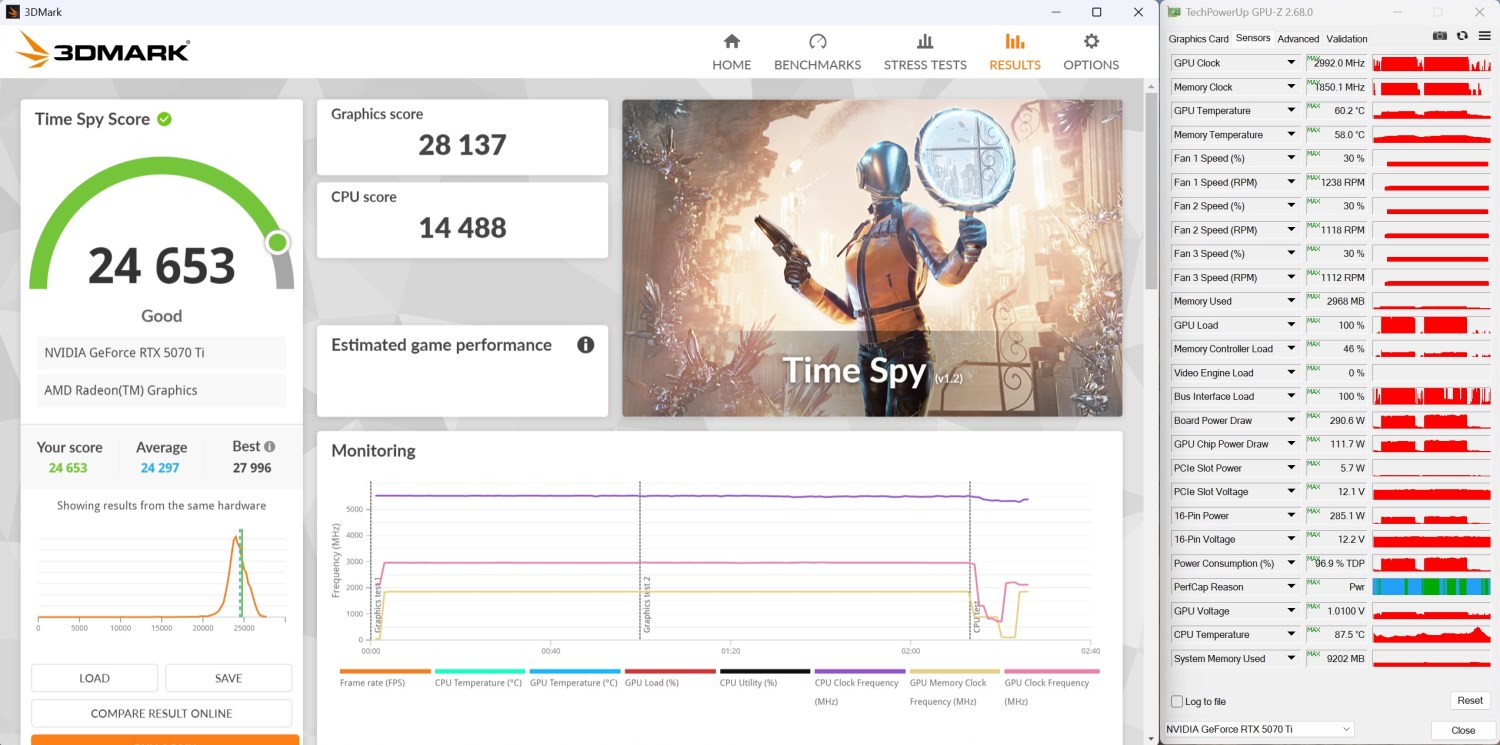Screen dimensions: 1500x745
Task: Click the 3DMark logo
Action: 102,49
